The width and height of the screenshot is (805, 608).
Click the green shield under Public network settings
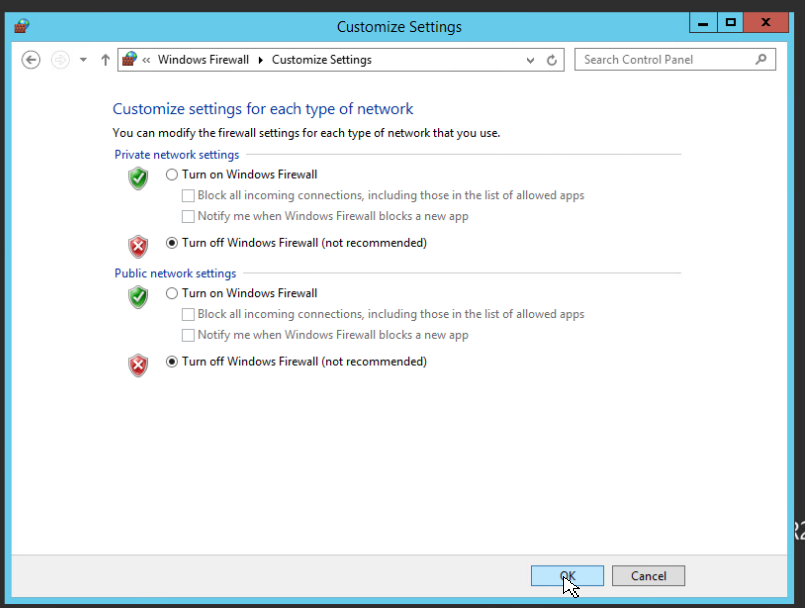[x=138, y=297]
